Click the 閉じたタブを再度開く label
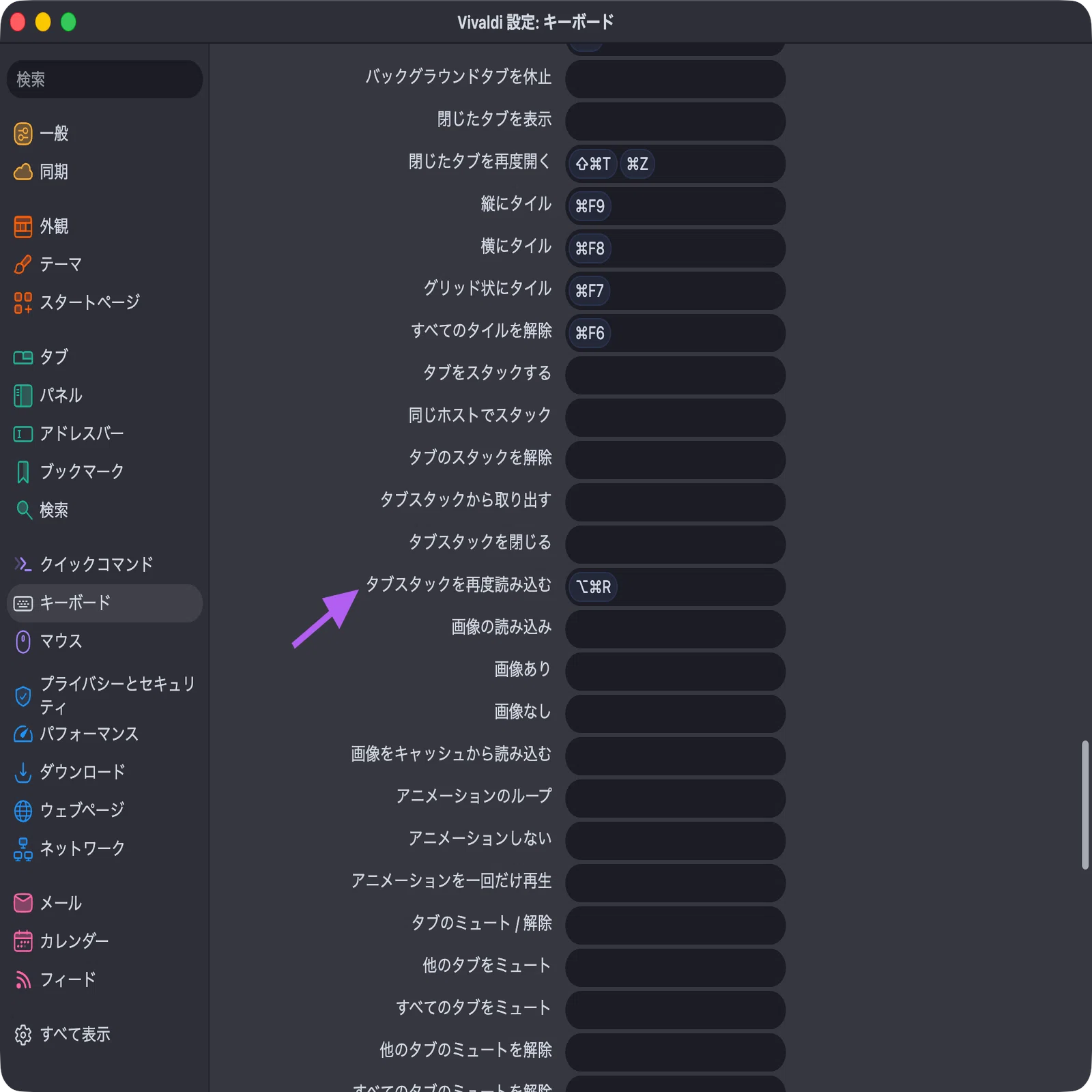This screenshot has width=1092, height=1092. pos(480,162)
